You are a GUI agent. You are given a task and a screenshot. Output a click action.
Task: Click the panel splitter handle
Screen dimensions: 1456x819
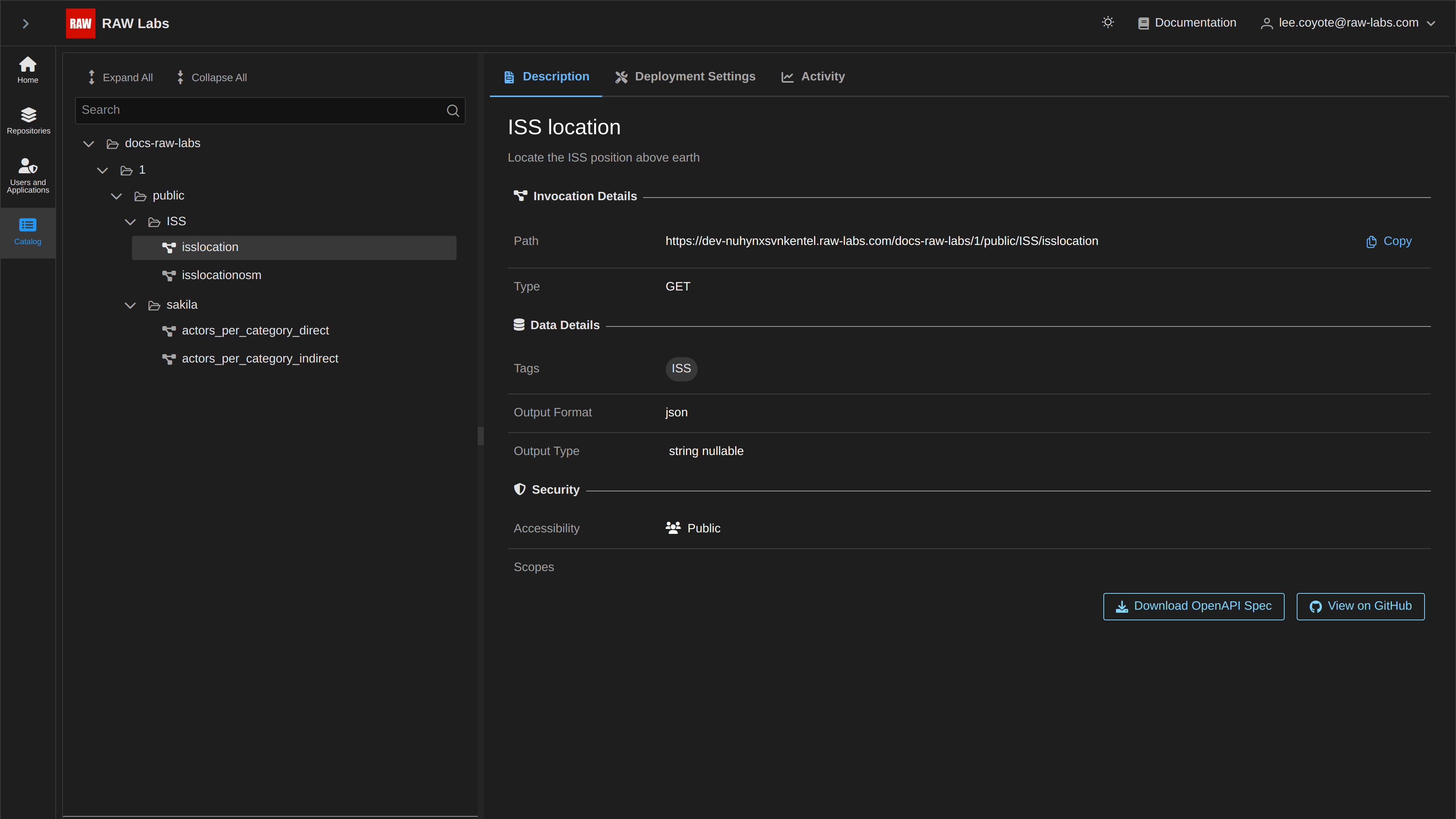pyautogui.click(x=480, y=436)
